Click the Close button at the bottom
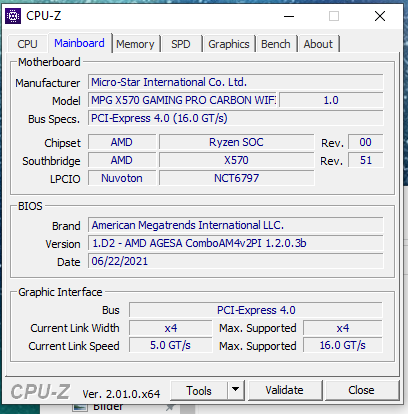This screenshot has width=408, height=414. tap(361, 390)
